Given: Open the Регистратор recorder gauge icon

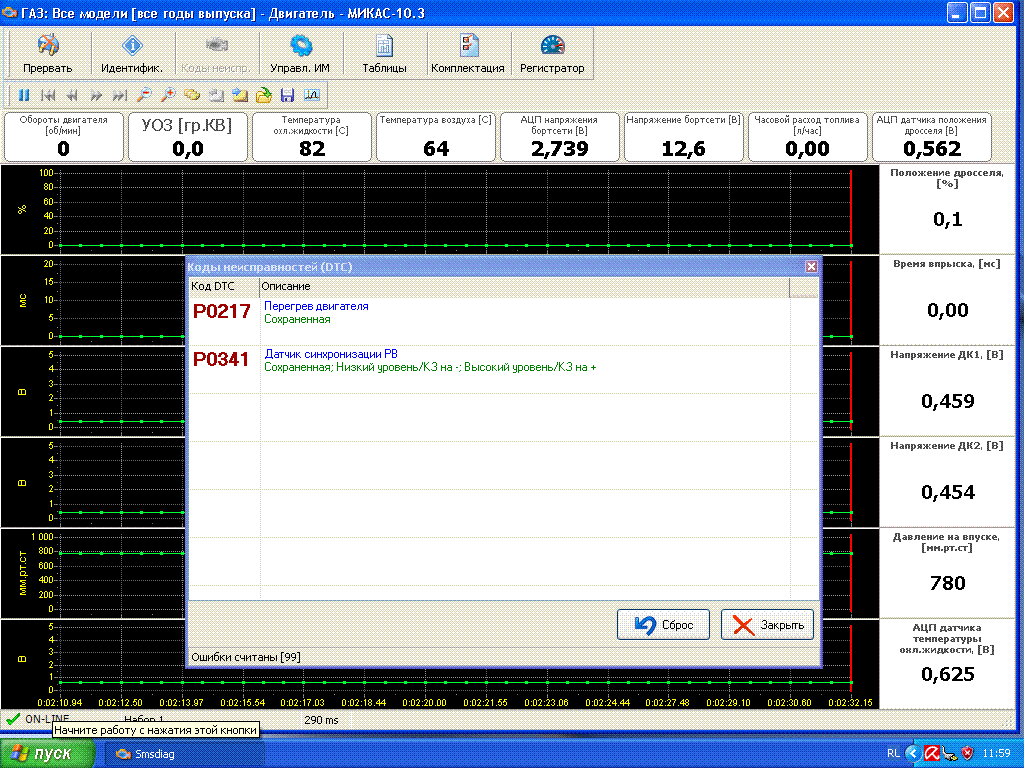Looking at the screenshot, I should coord(552,54).
